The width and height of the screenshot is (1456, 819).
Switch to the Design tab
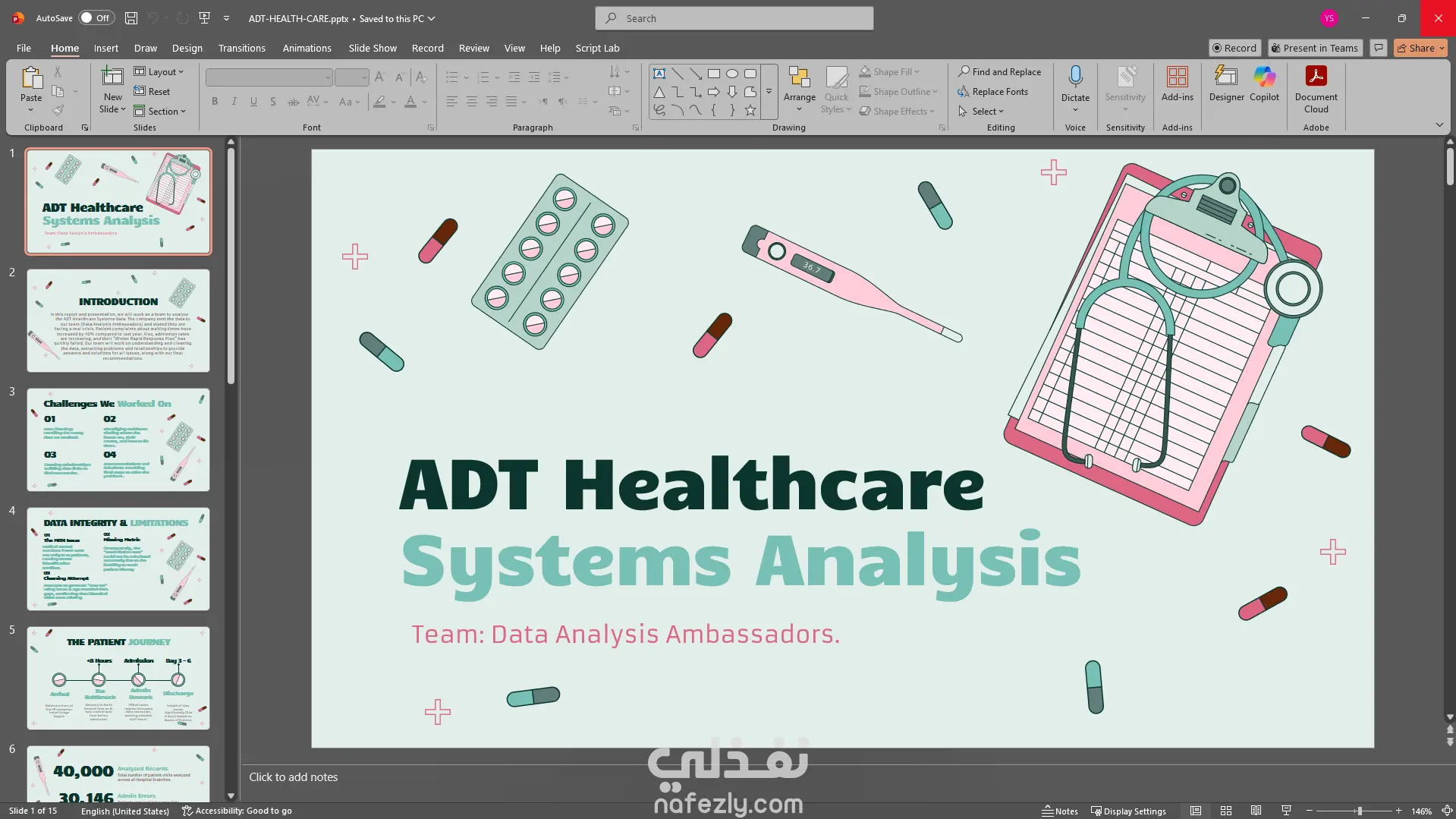click(187, 48)
